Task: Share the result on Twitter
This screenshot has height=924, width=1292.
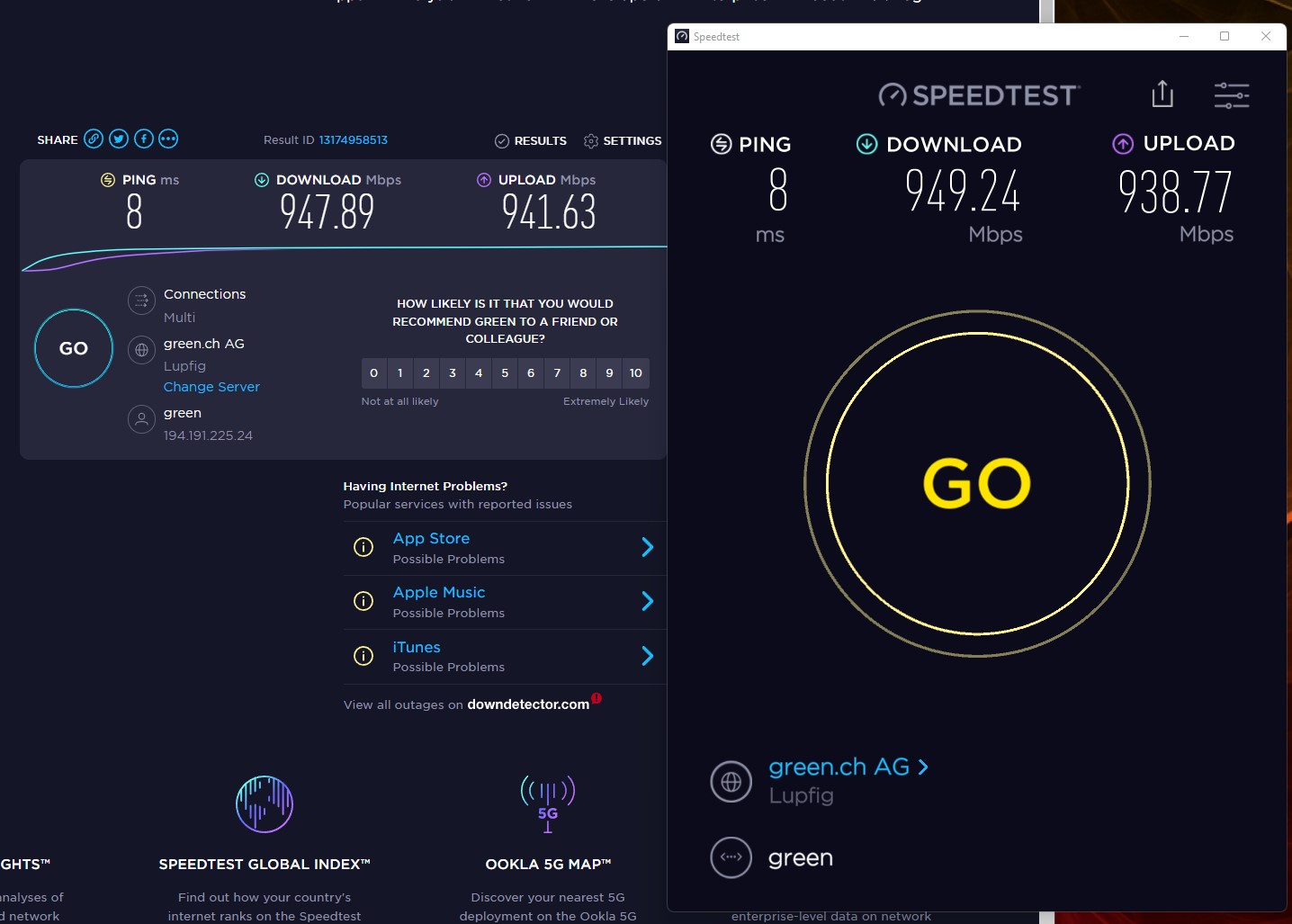Action: (119, 139)
